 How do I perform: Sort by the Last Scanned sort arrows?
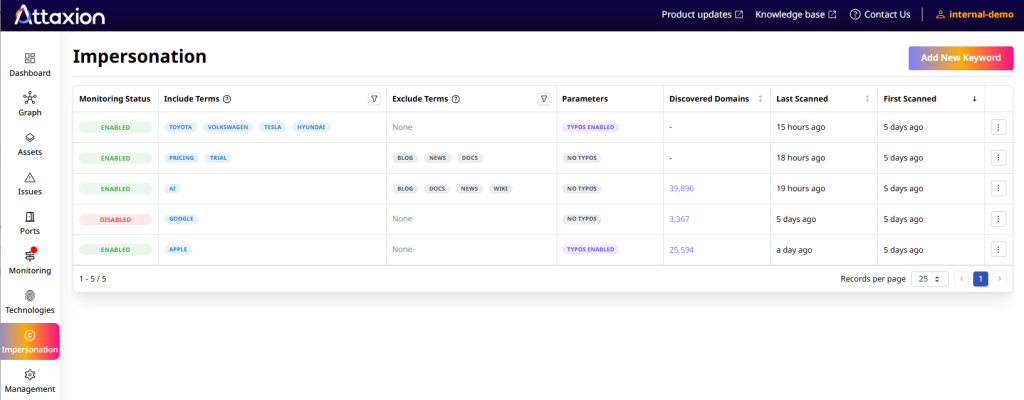867,99
